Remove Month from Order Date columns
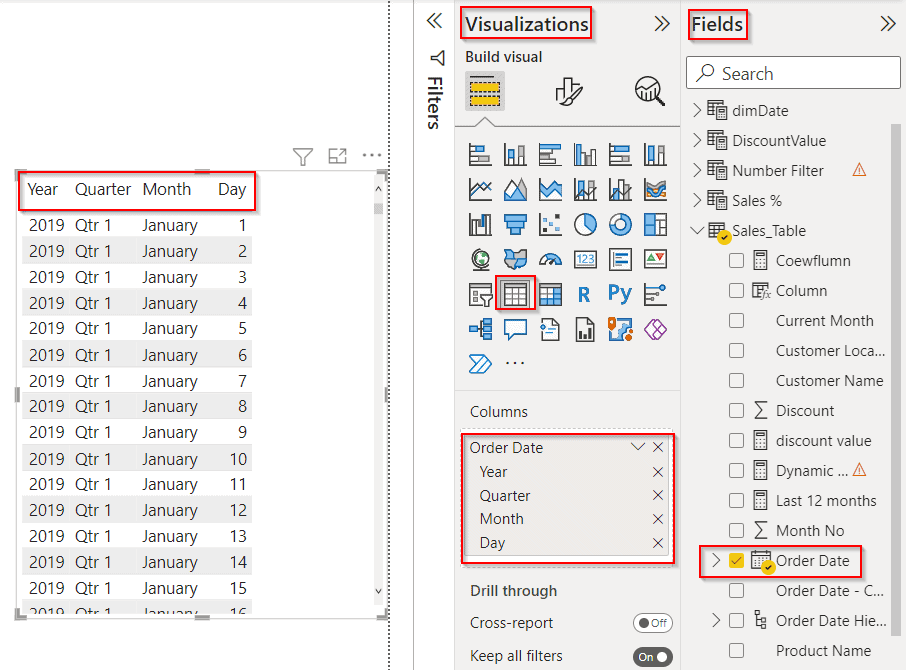 658,519
